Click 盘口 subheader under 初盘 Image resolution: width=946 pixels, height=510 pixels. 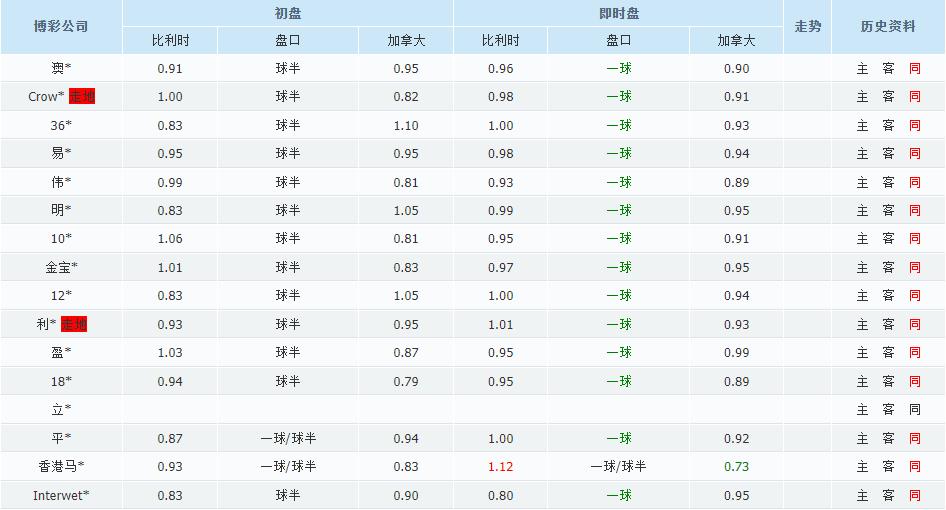(288, 40)
